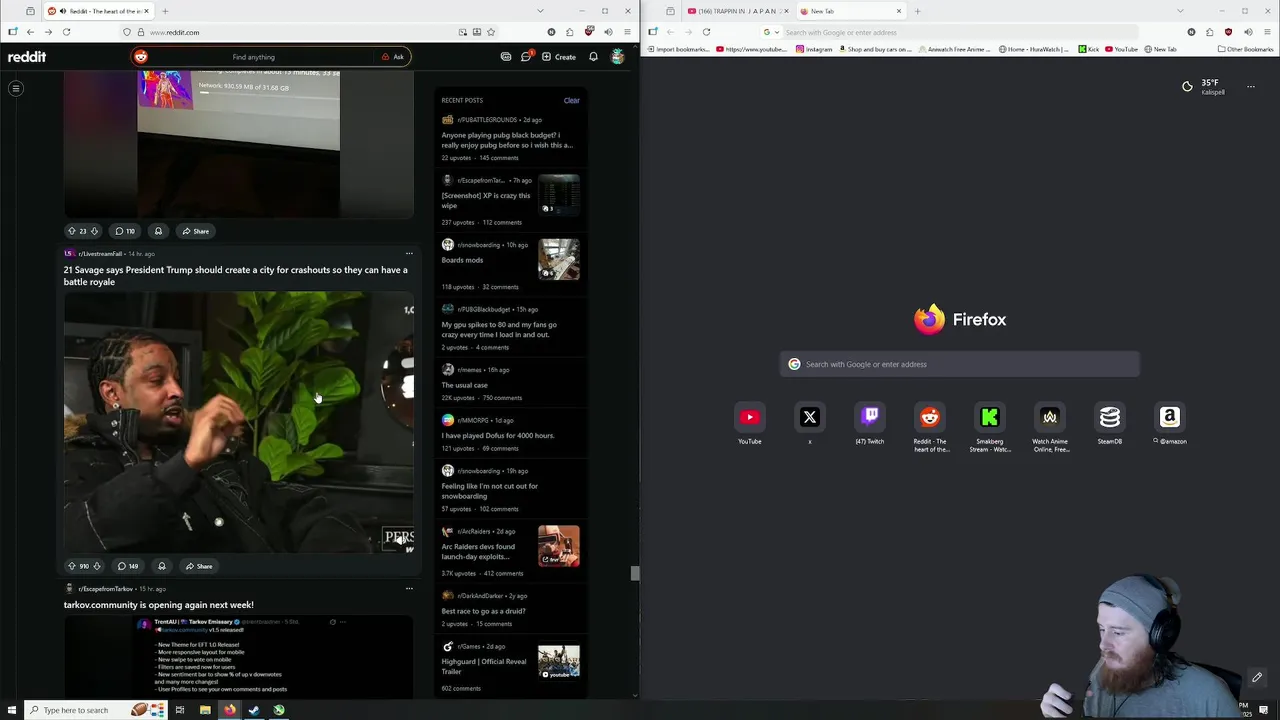Open overflow menu of tarkov.community post
Viewport: 1280px width, 720px height.
point(408,588)
